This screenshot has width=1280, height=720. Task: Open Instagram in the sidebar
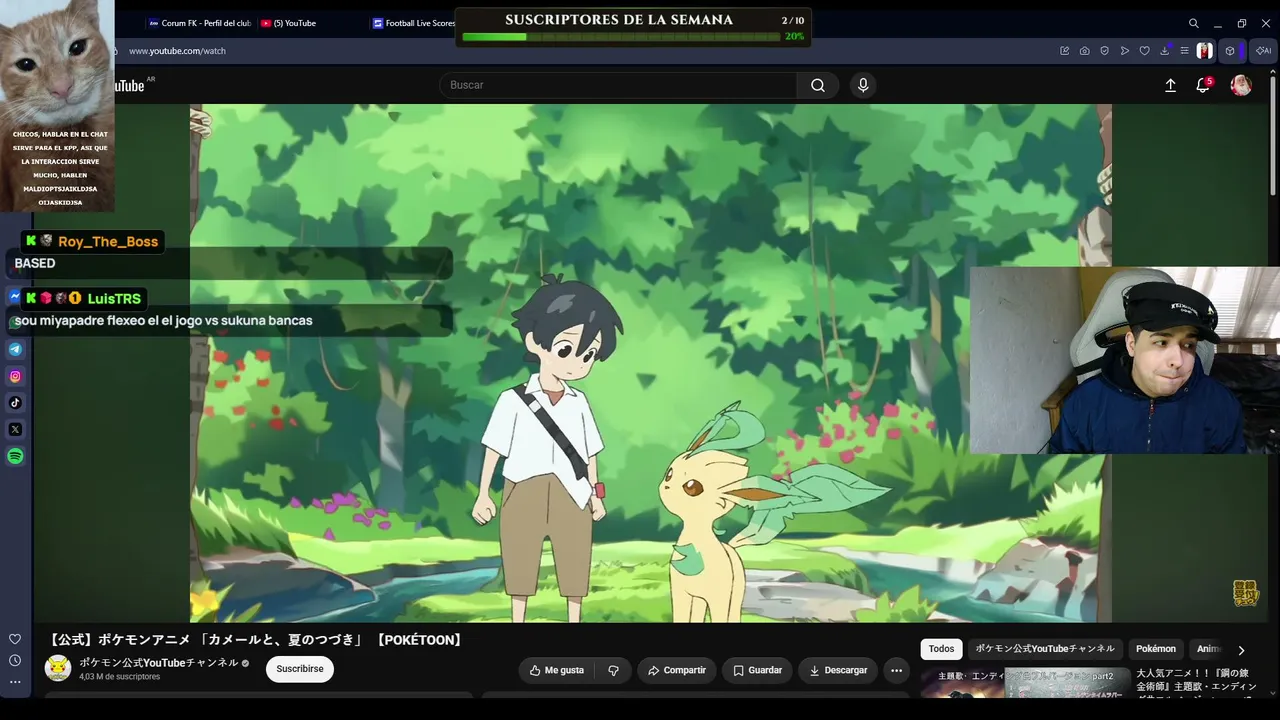point(15,377)
